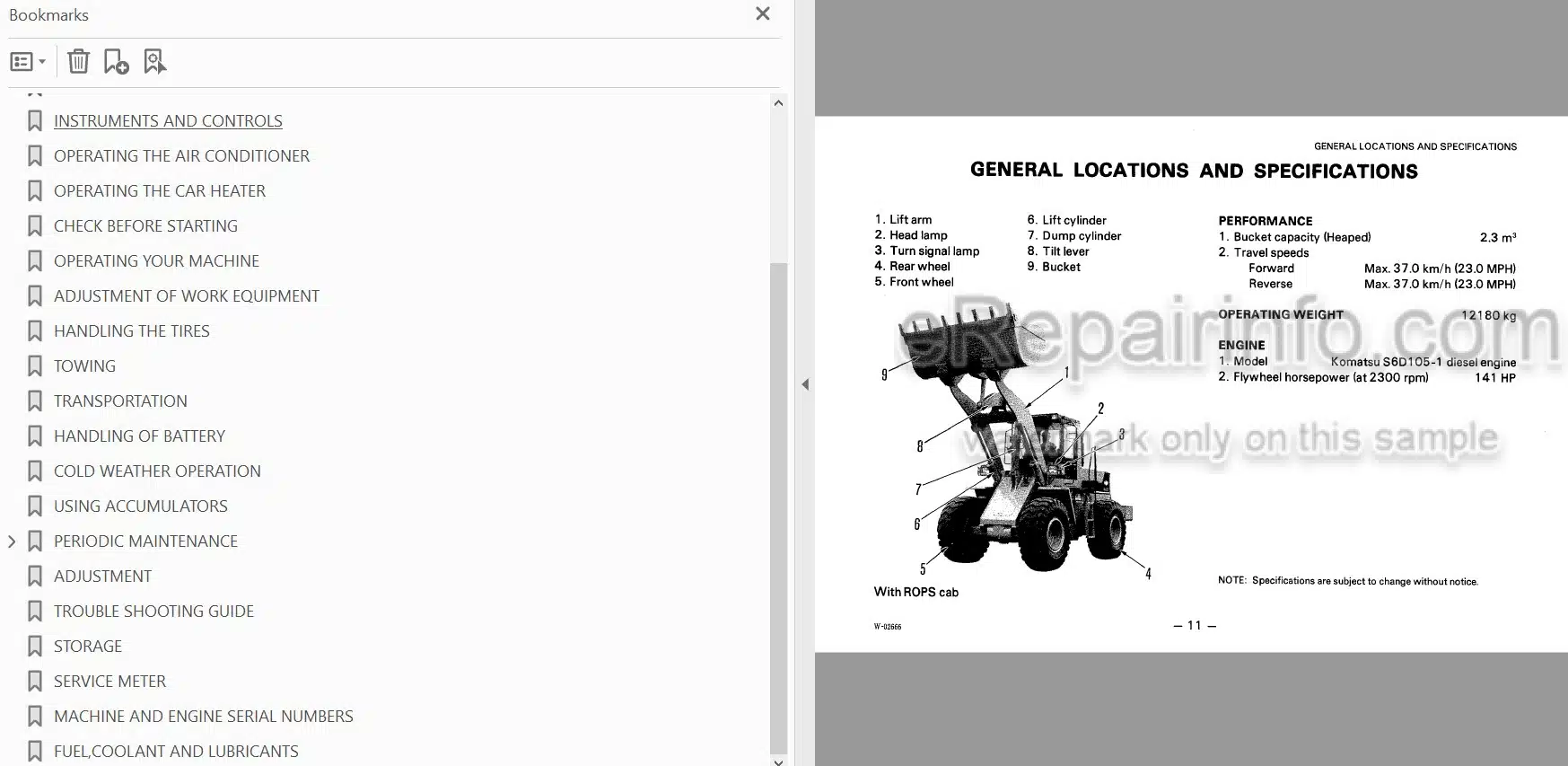Click bookmark icon beside MACHINE AND ENGINE SERIAL NUMBERS
This screenshot has height=766, width=1568.
pyautogui.click(x=35, y=716)
